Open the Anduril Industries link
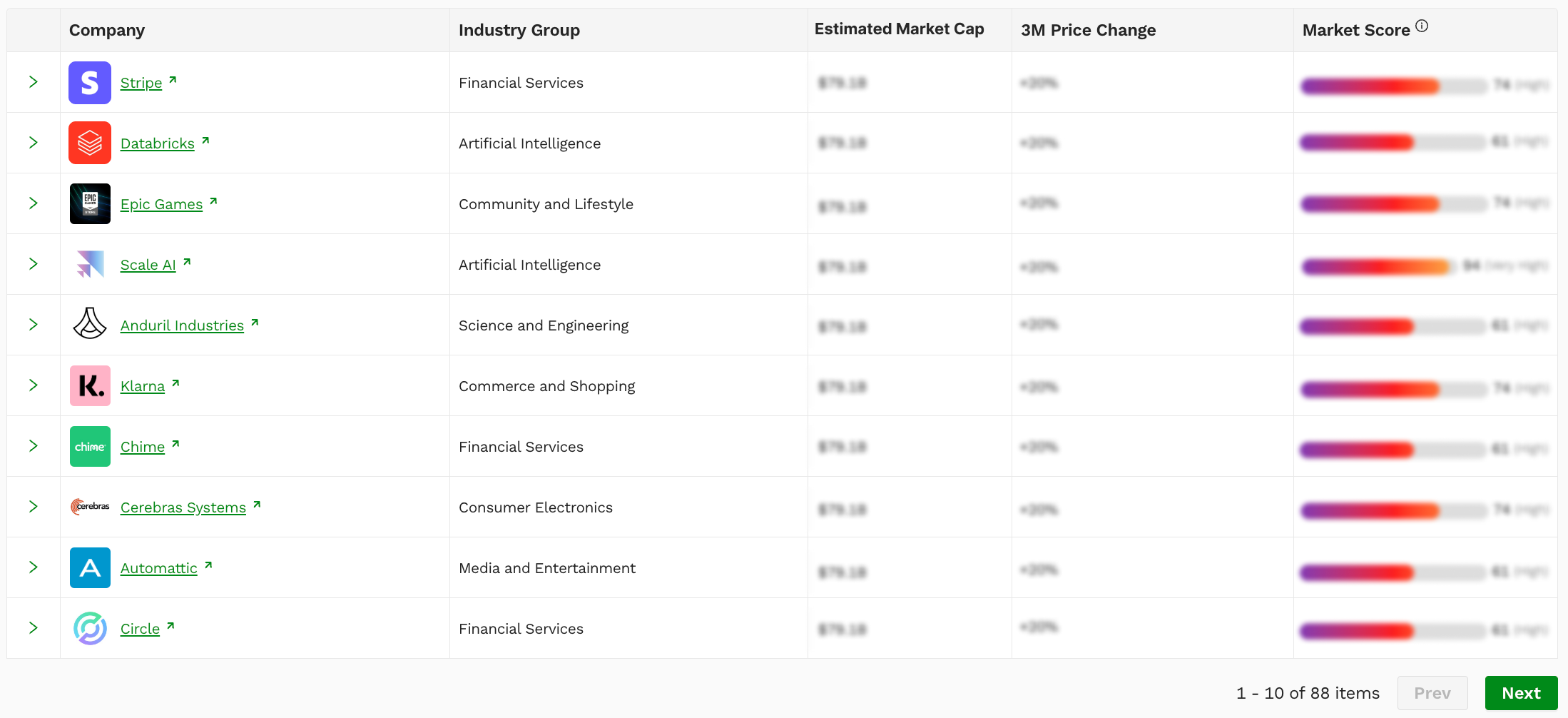The height and width of the screenshot is (718, 1568). 182,325
